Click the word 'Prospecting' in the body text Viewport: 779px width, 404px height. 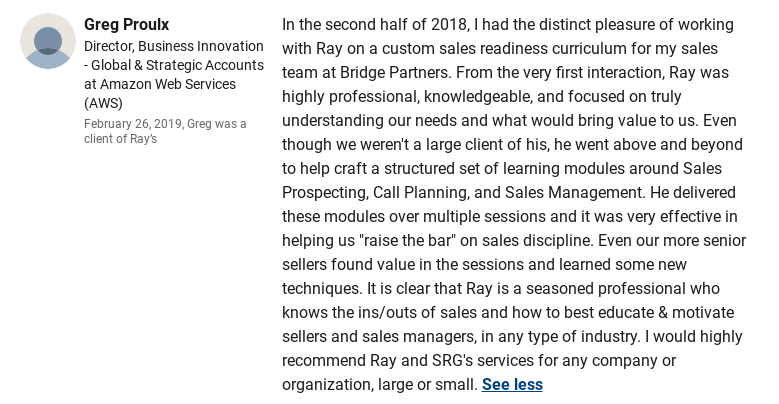[x=325, y=193]
